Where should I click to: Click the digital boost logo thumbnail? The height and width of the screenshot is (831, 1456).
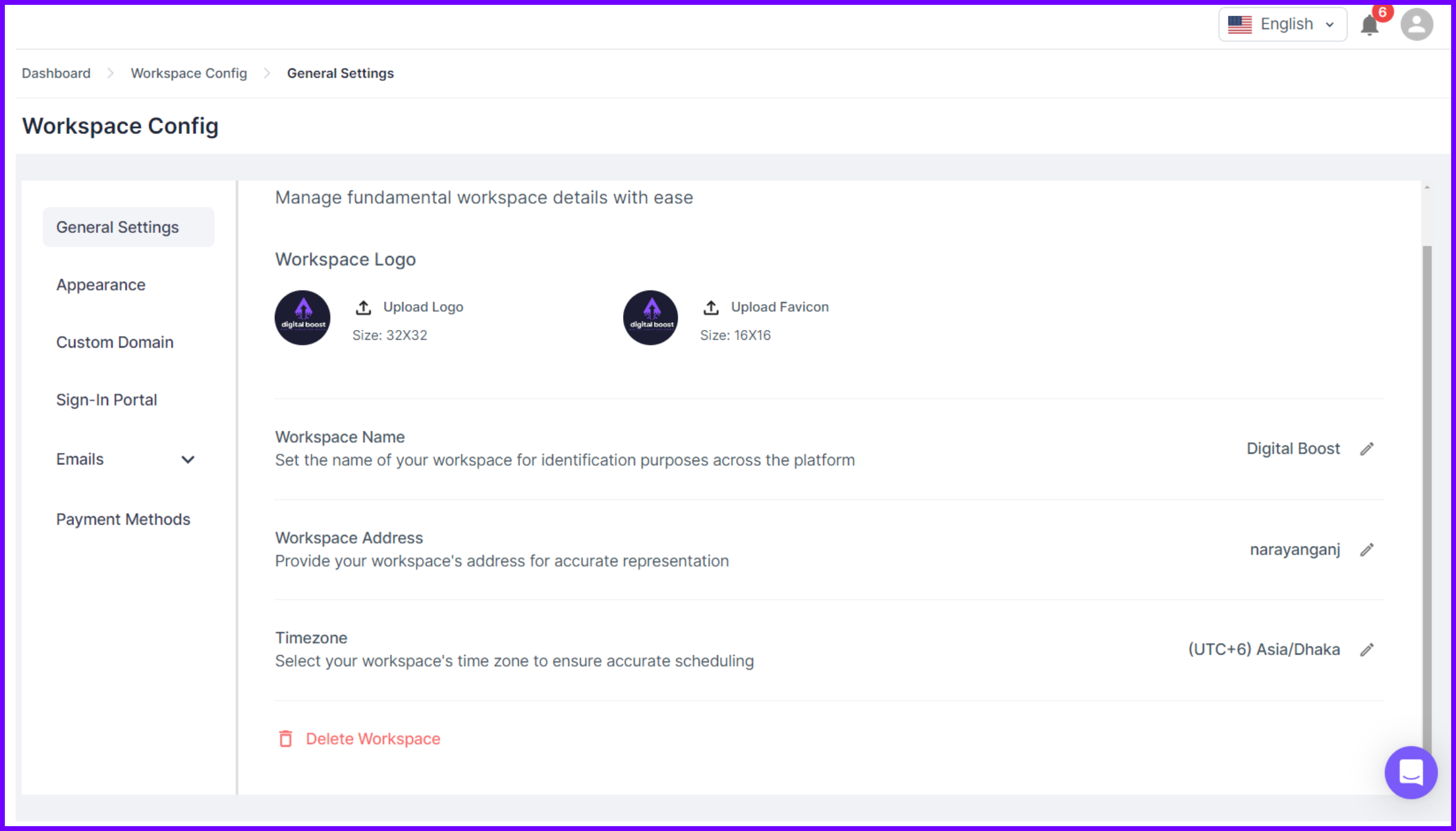click(x=302, y=317)
